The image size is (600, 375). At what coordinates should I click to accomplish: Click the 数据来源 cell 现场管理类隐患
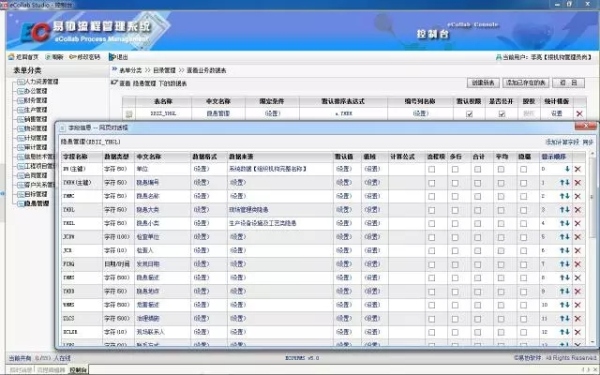249,210
